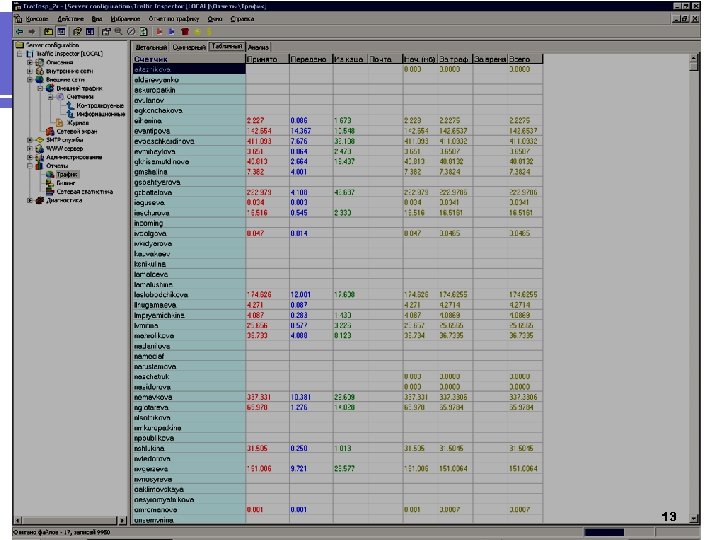Screen dimensions: 720x540
Task: Click the dark red stop toolbar icon
Action: click(185, 31)
